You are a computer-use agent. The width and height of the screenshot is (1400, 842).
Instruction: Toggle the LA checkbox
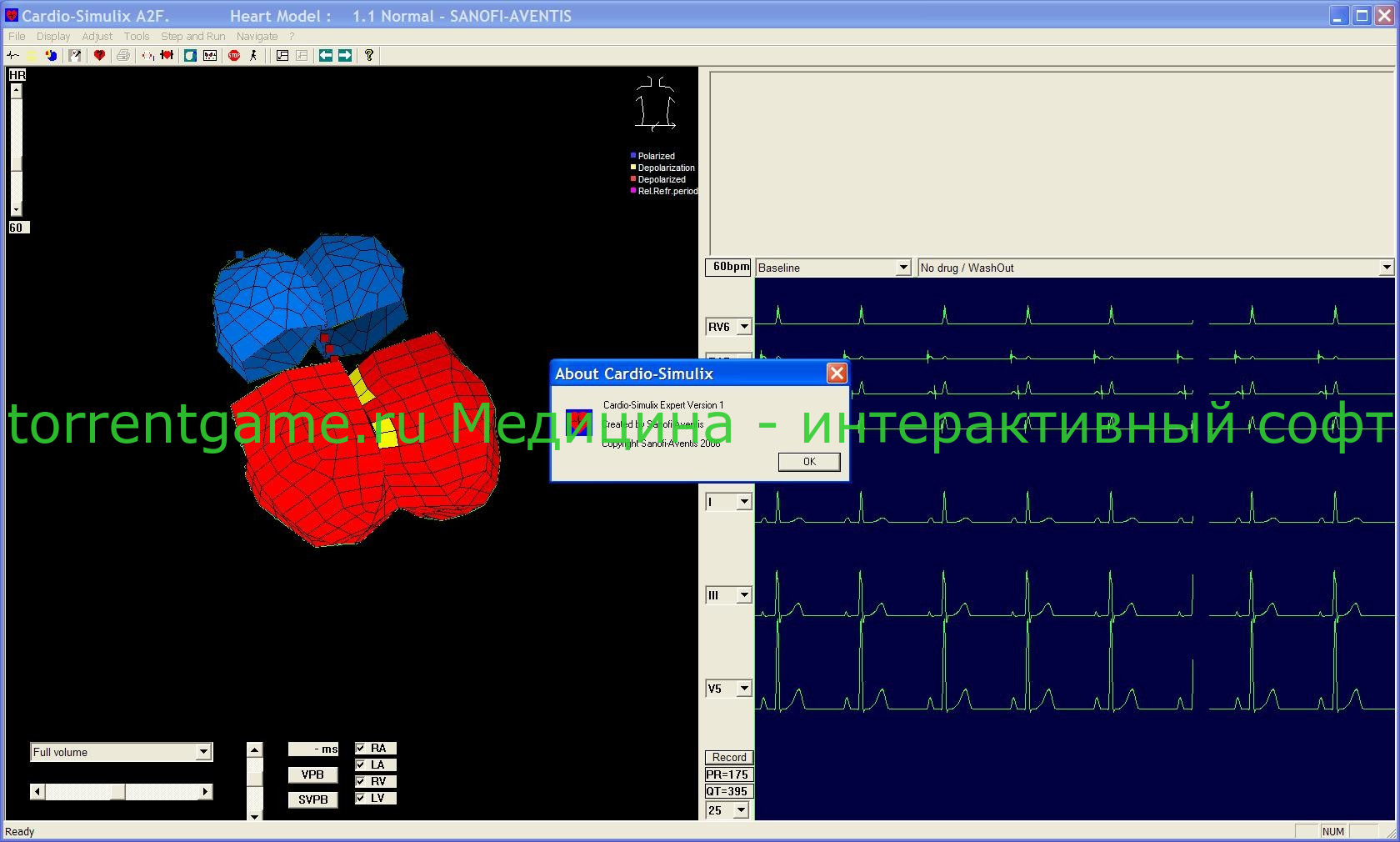pyautogui.click(x=361, y=765)
